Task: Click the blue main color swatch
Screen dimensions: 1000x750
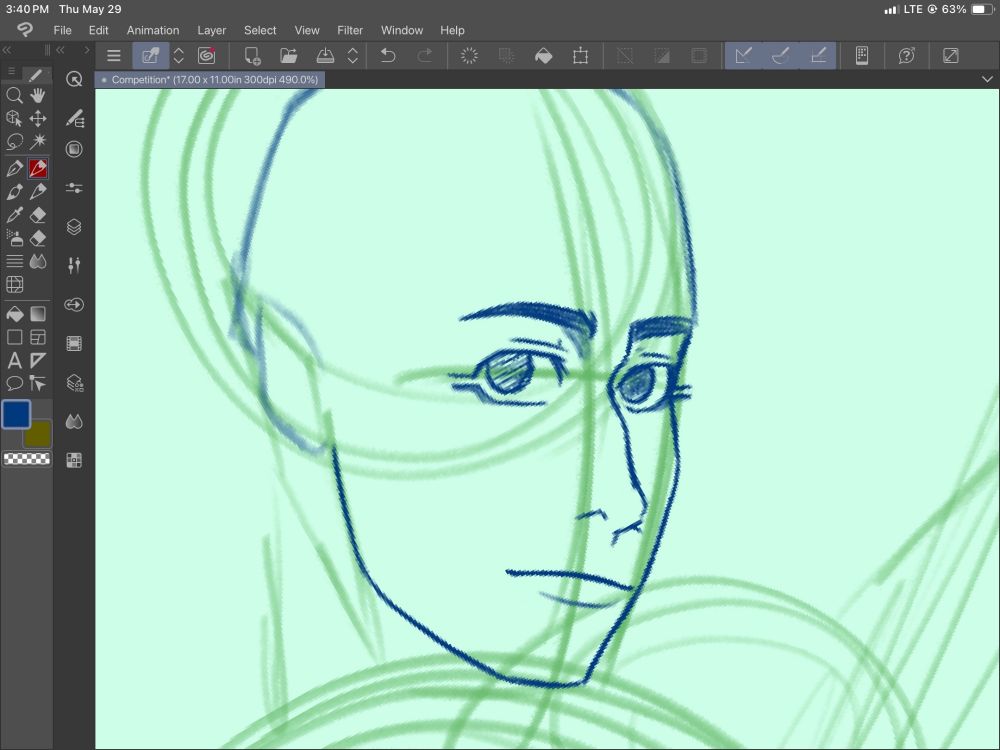Action: point(16,414)
